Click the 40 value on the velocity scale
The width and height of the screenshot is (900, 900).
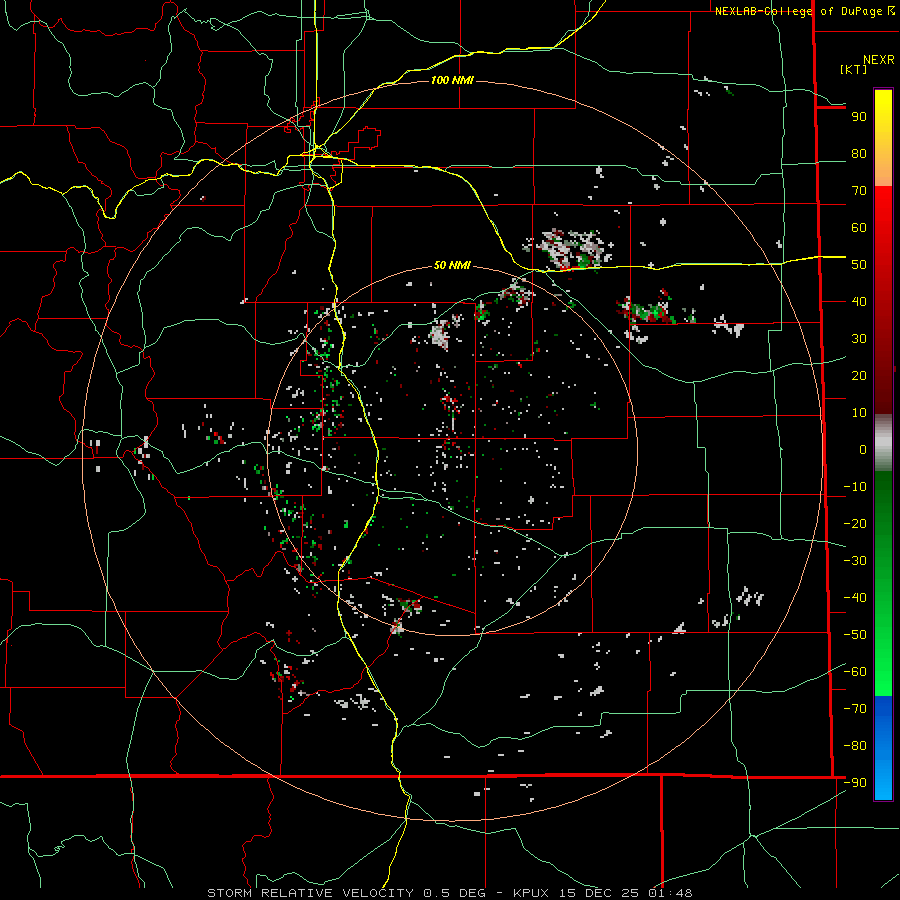coord(859,302)
